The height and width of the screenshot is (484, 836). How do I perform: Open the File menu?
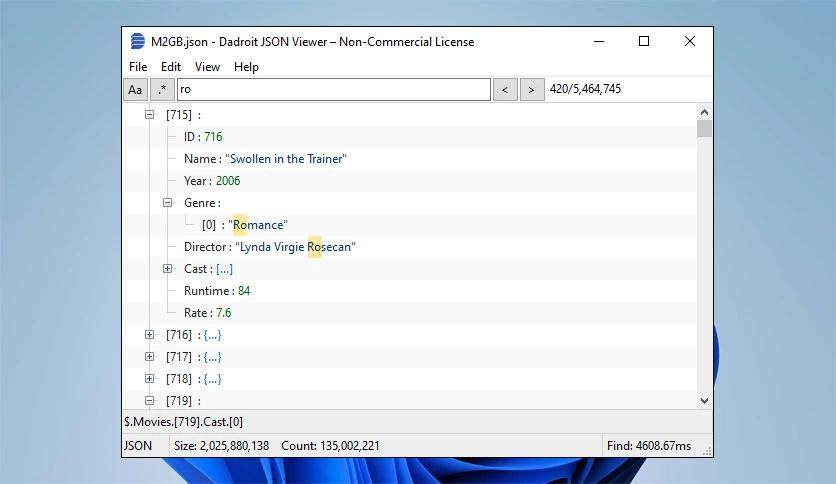coord(138,67)
